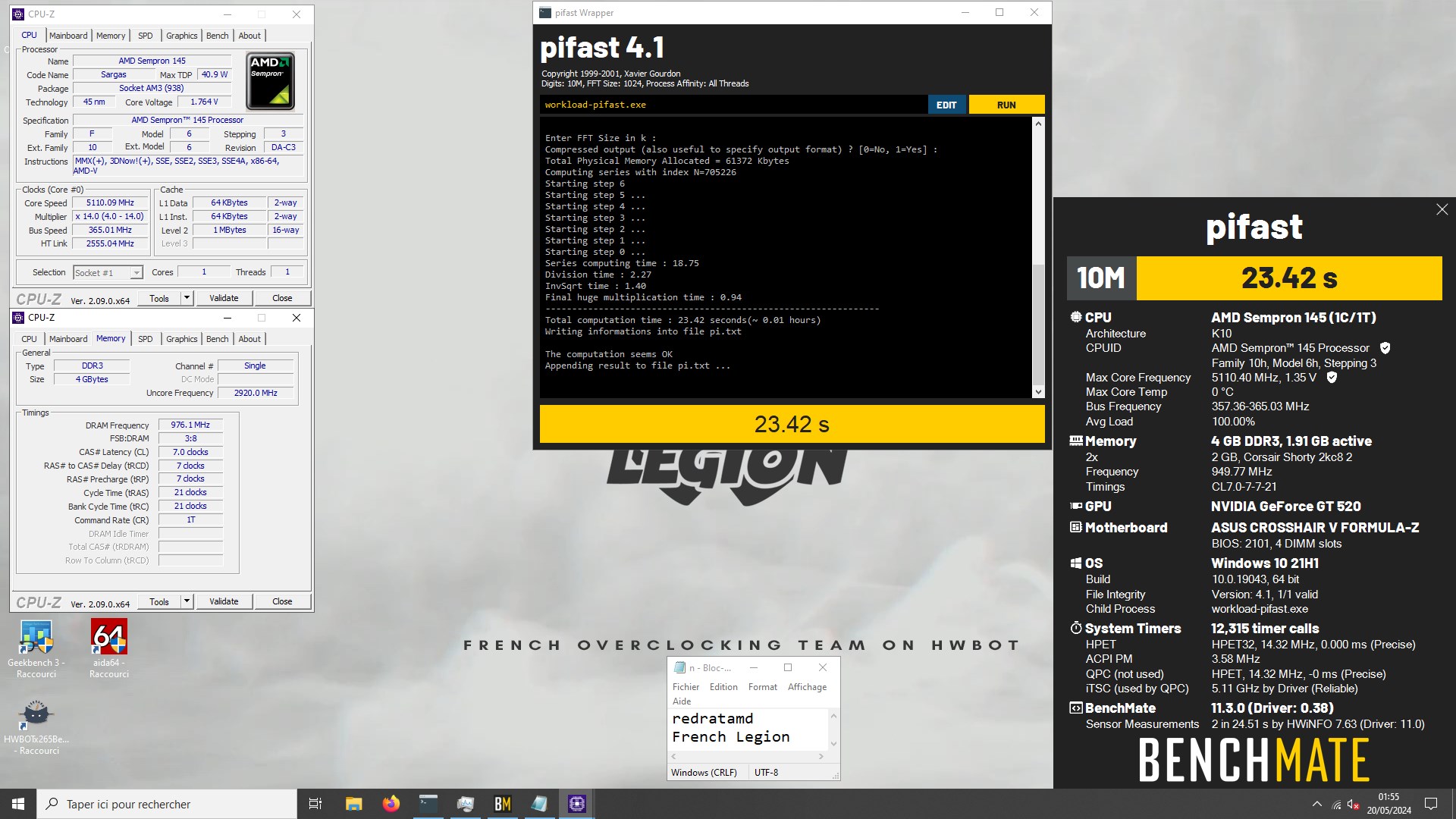Image resolution: width=1456 pixels, height=819 pixels.
Task: Open the console window taskbar icon
Action: point(428,804)
